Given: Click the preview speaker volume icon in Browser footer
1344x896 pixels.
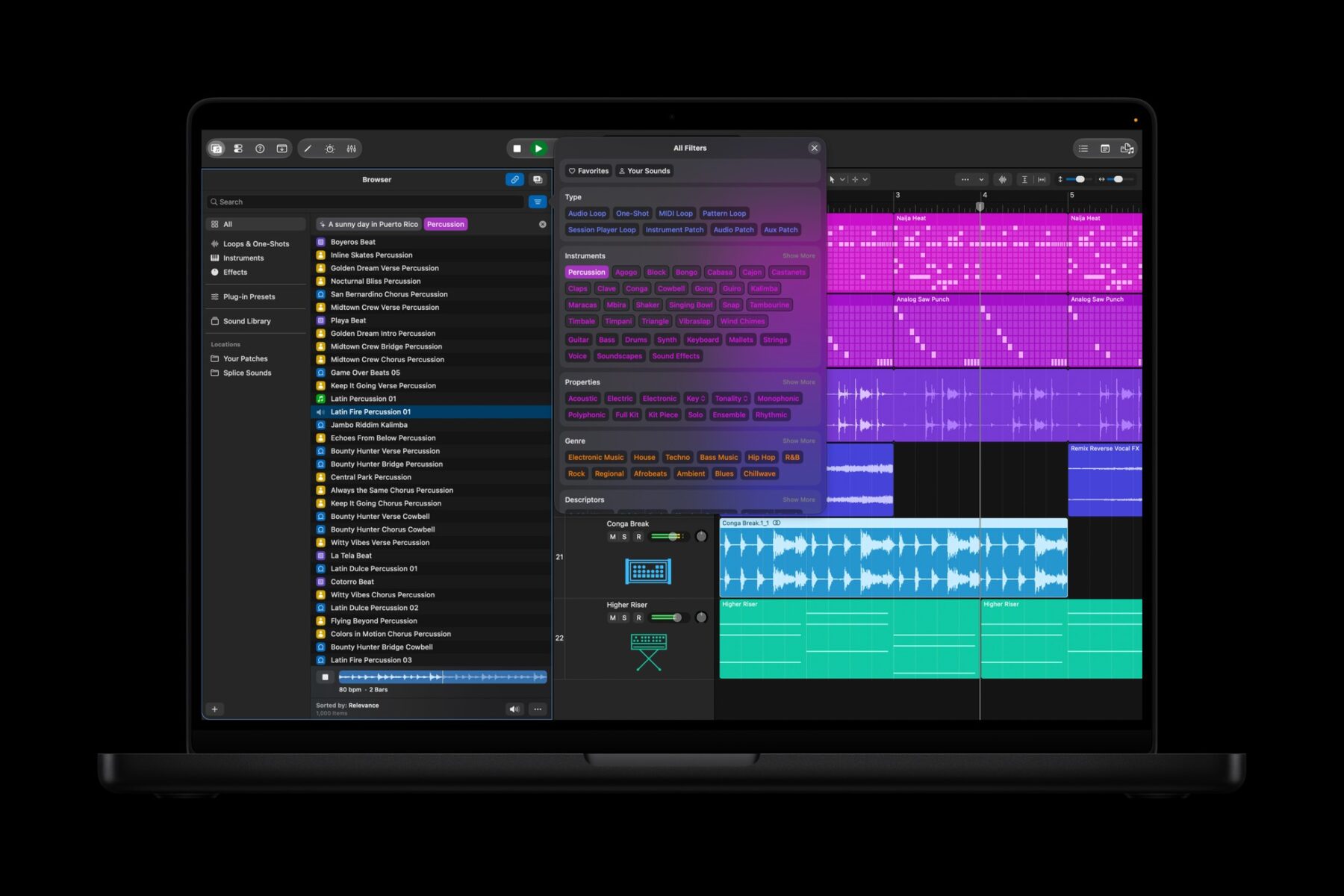Looking at the screenshot, I should point(514,709).
